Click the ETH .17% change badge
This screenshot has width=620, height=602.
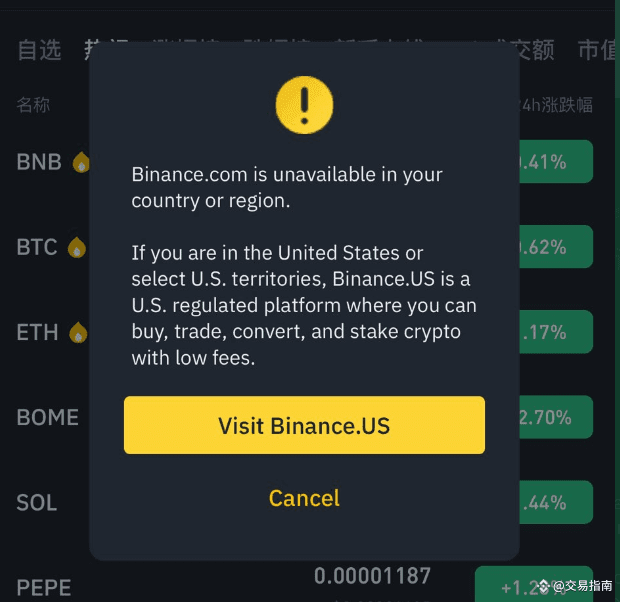coord(556,332)
